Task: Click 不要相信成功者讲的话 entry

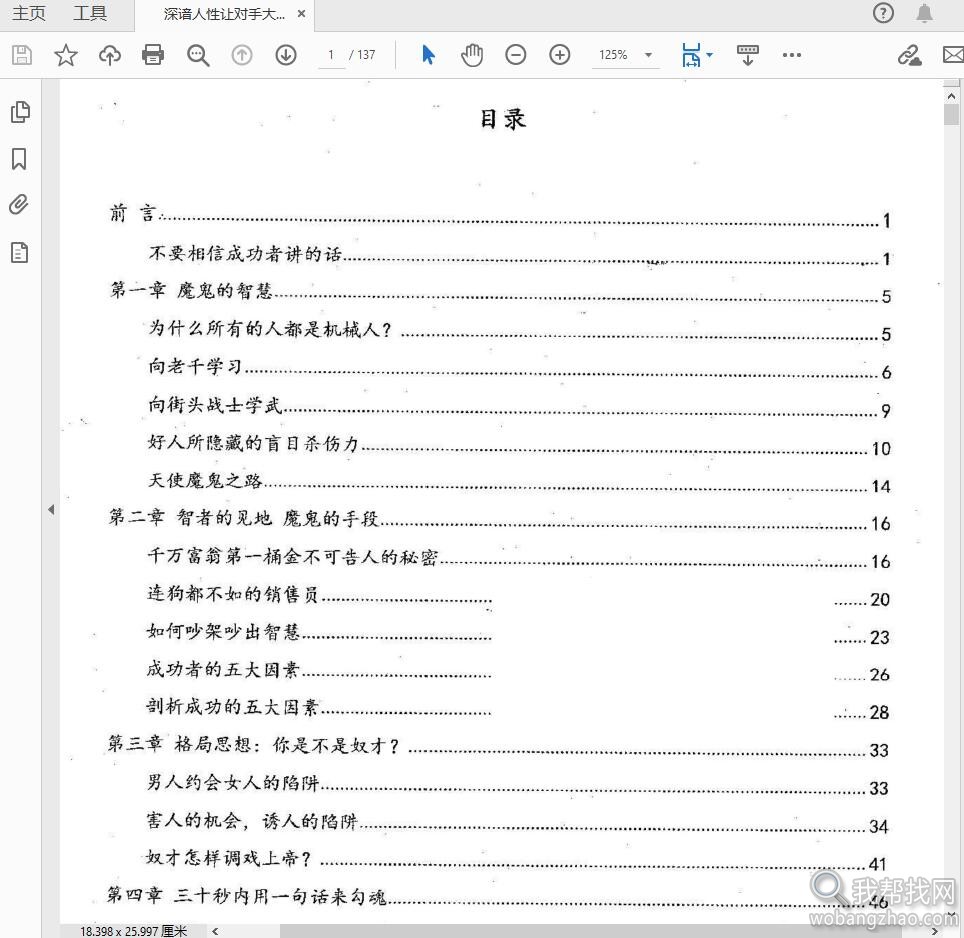Action: click(x=520, y=254)
